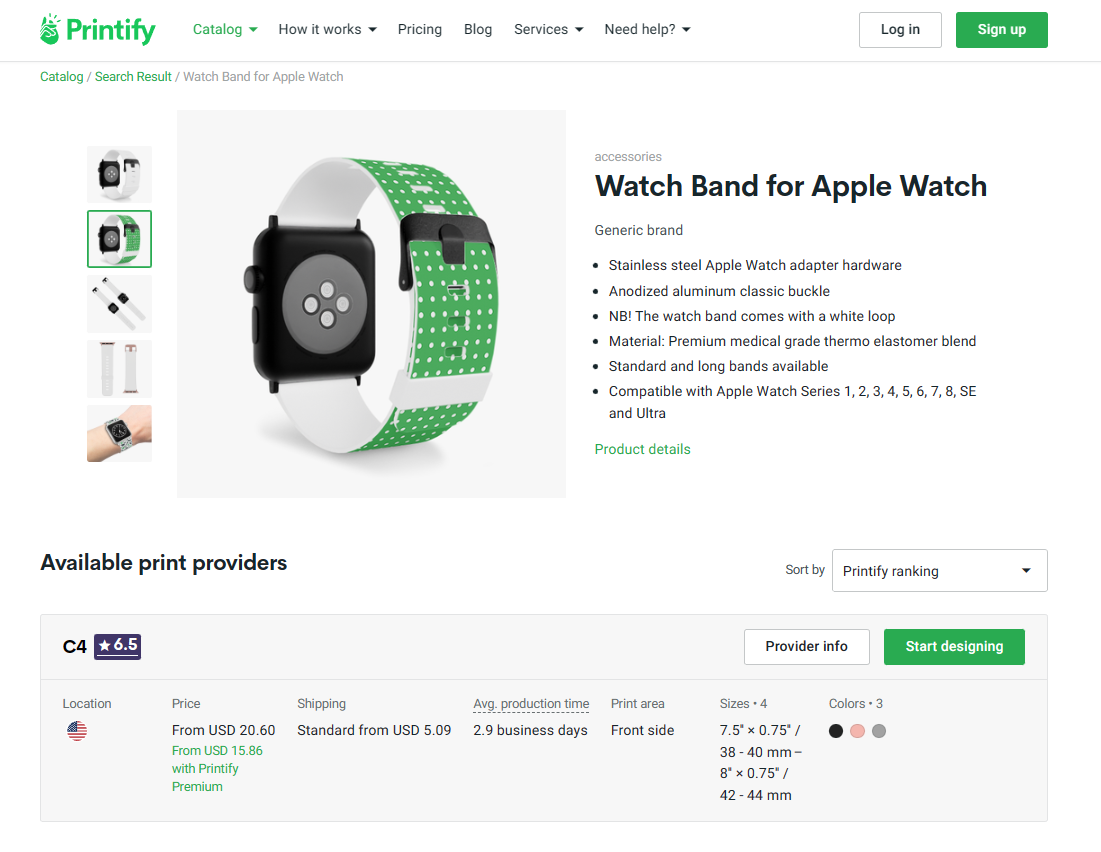Expand the How it works menu
The width and height of the screenshot is (1101, 852).
pos(327,30)
